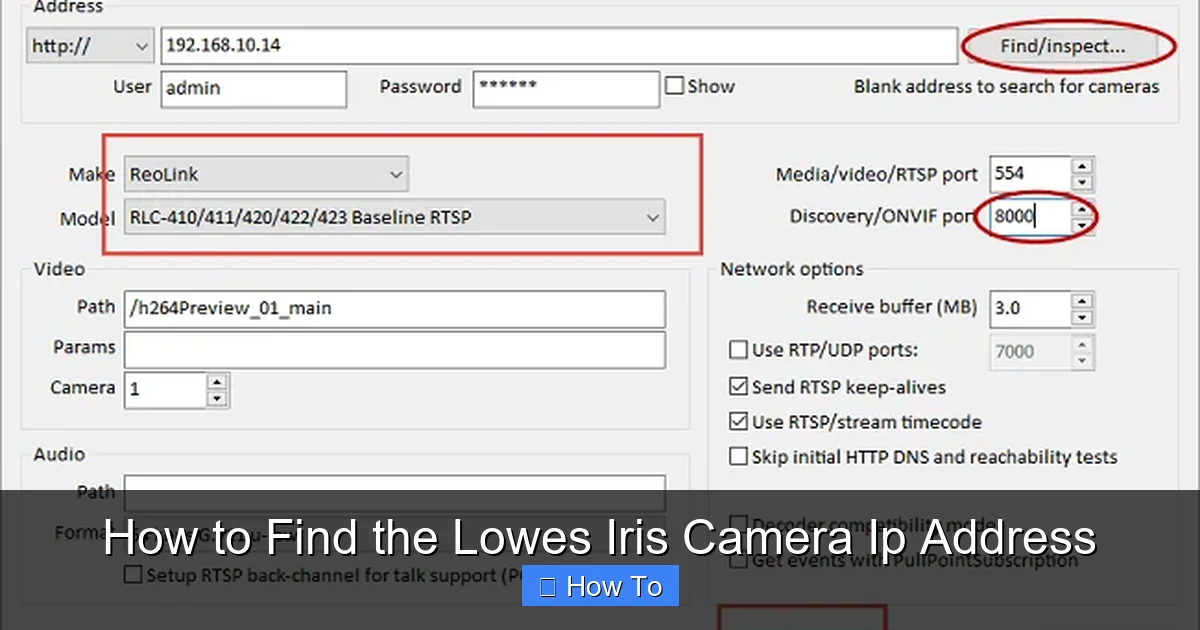Click the User field containing admin
This screenshot has height=630, width=1200.
(253, 88)
